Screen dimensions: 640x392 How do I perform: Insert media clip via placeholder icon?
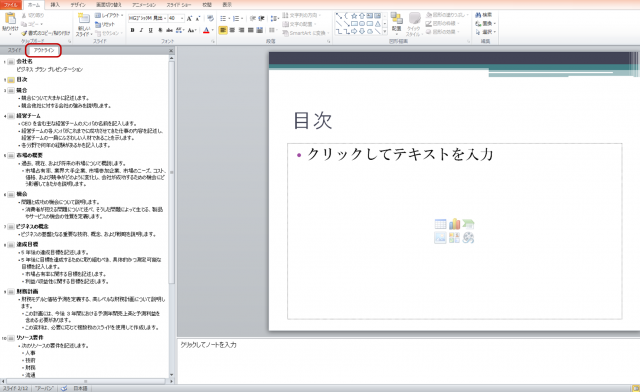click(468, 238)
